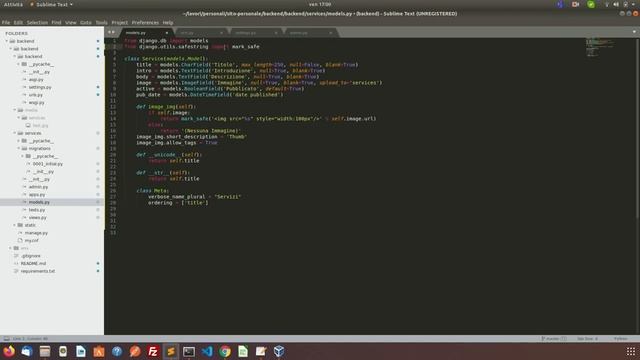Toggle side bar icon in status bar

click(x=7, y=339)
